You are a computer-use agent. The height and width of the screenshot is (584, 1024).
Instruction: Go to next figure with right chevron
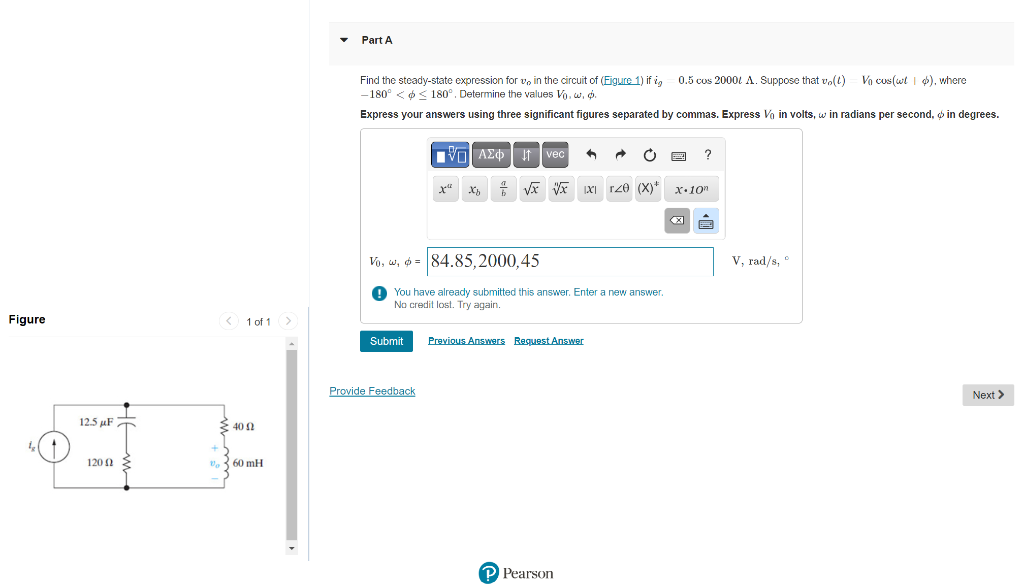[288, 321]
